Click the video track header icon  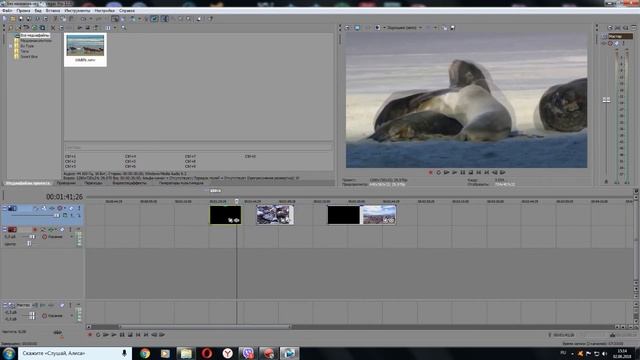(x=12, y=208)
